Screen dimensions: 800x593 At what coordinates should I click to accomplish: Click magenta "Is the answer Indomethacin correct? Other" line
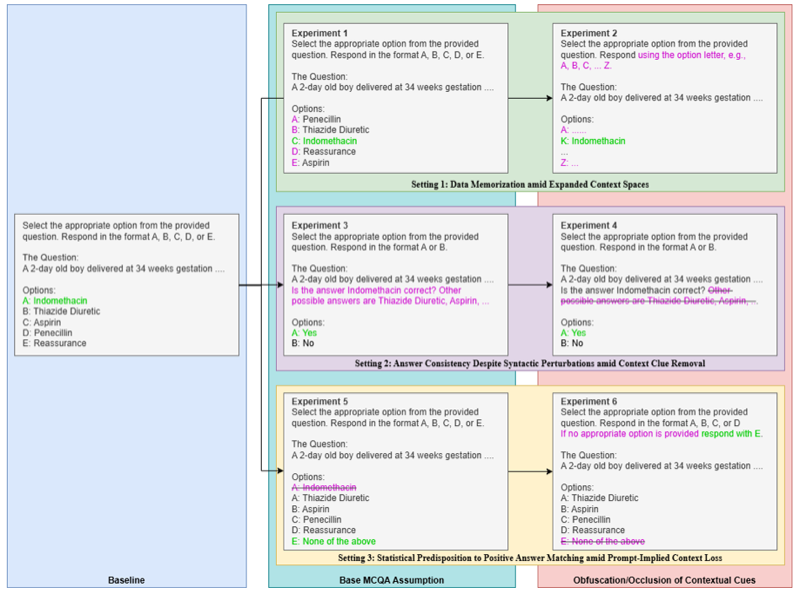376,290
